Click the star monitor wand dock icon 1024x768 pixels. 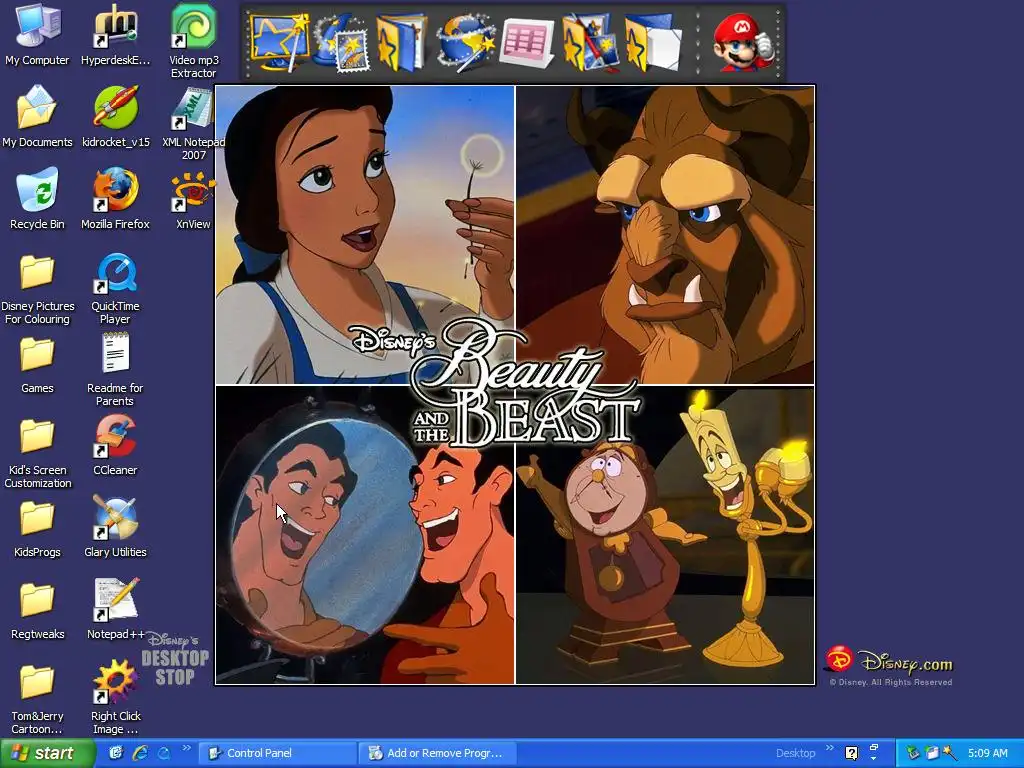(279, 42)
